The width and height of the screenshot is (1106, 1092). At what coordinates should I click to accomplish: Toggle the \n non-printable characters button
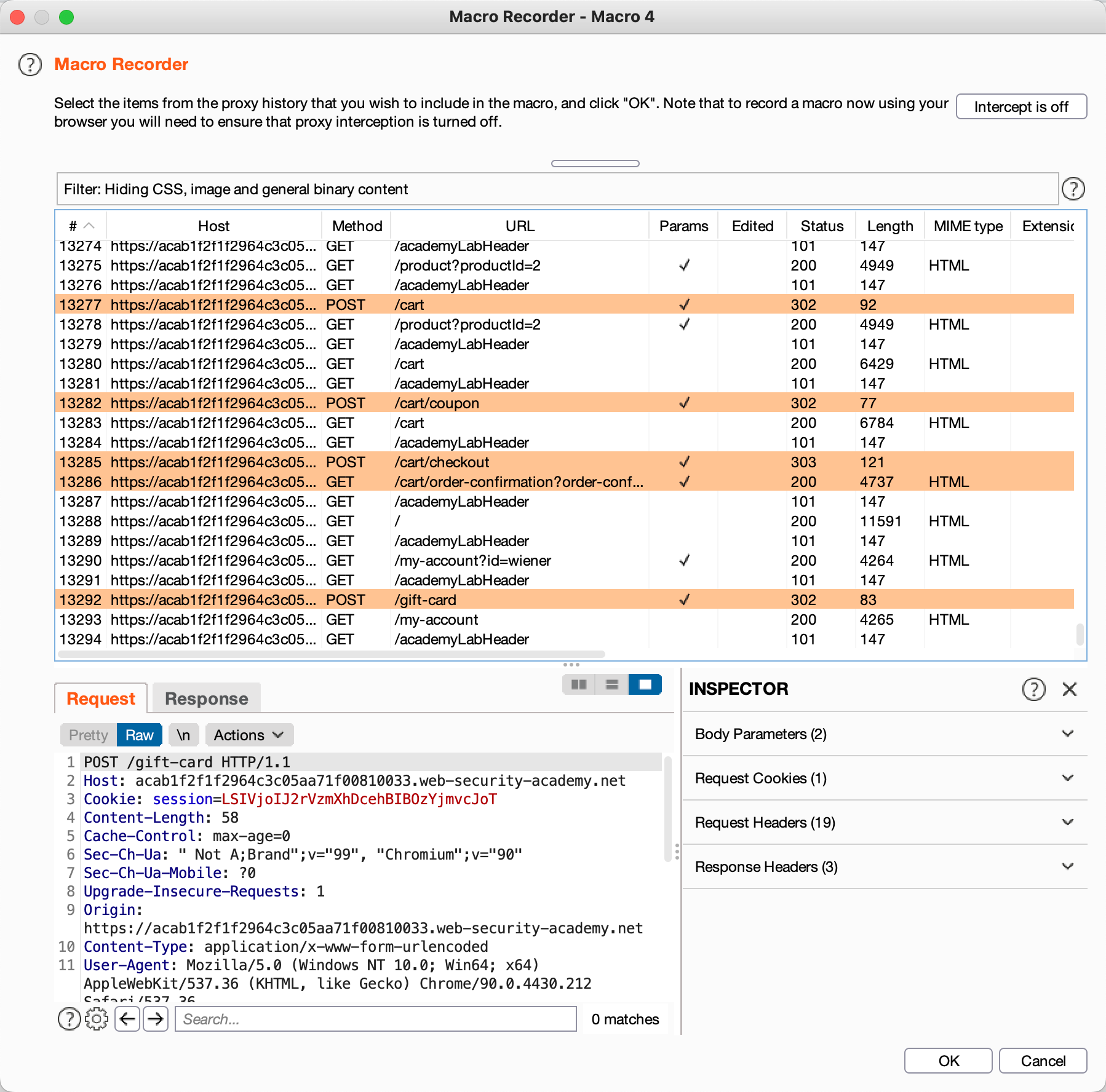183,735
